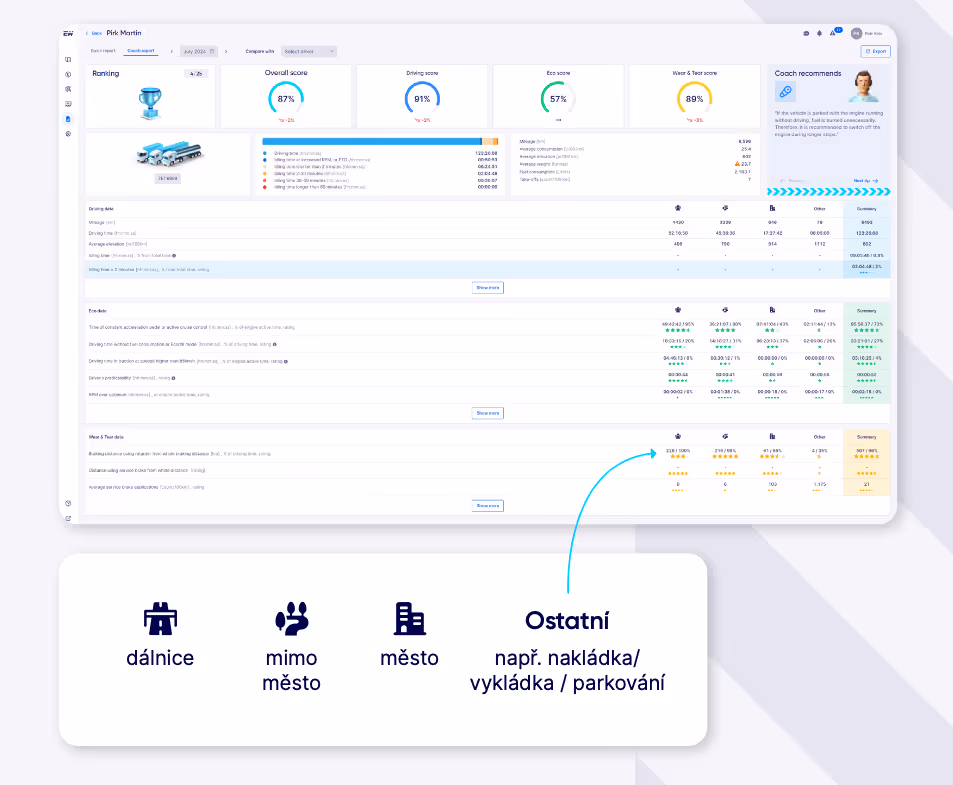Open the Select driver compare dropdown
Screen dimensions: 953x785
[x=309, y=52]
